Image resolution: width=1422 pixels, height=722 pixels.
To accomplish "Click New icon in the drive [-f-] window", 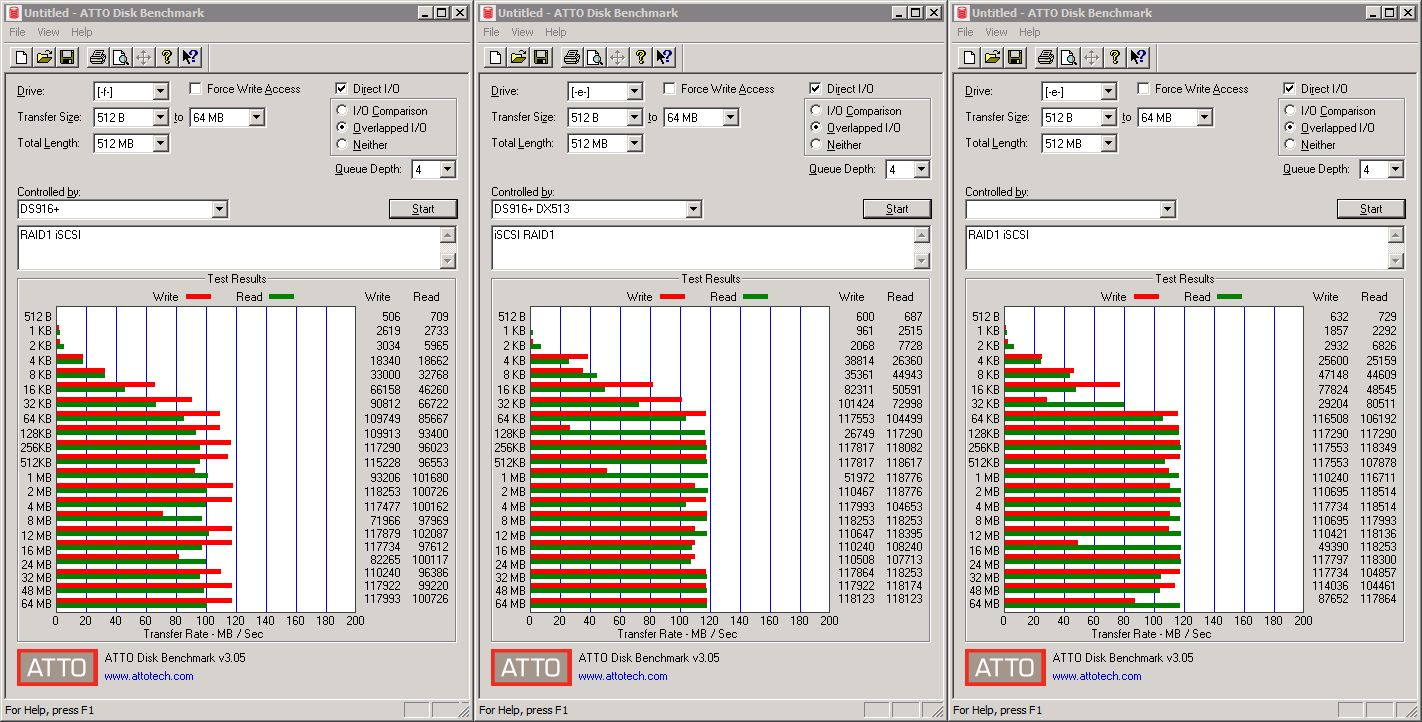I will point(22,57).
